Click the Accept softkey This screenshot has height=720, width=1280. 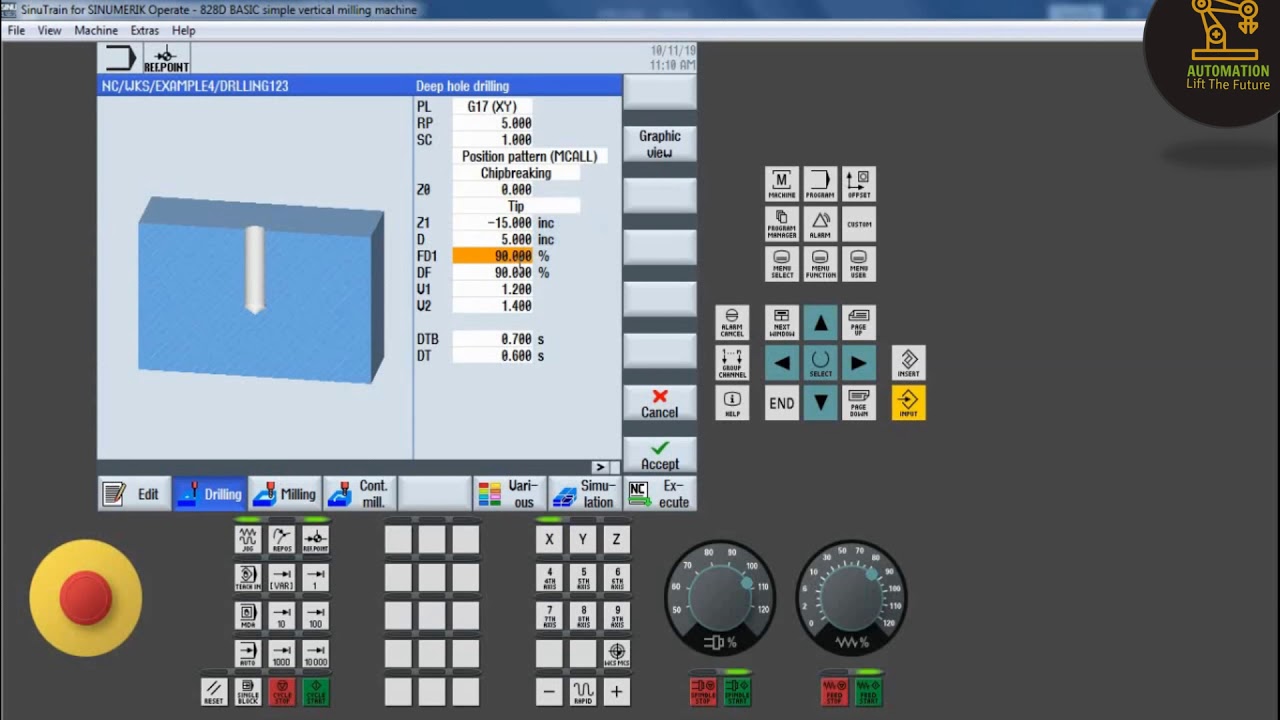coord(659,456)
